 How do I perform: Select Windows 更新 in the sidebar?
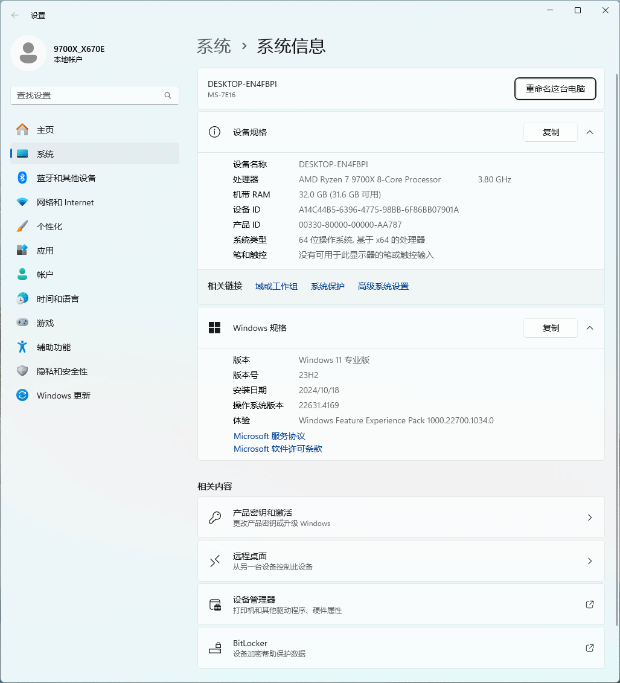coord(95,395)
